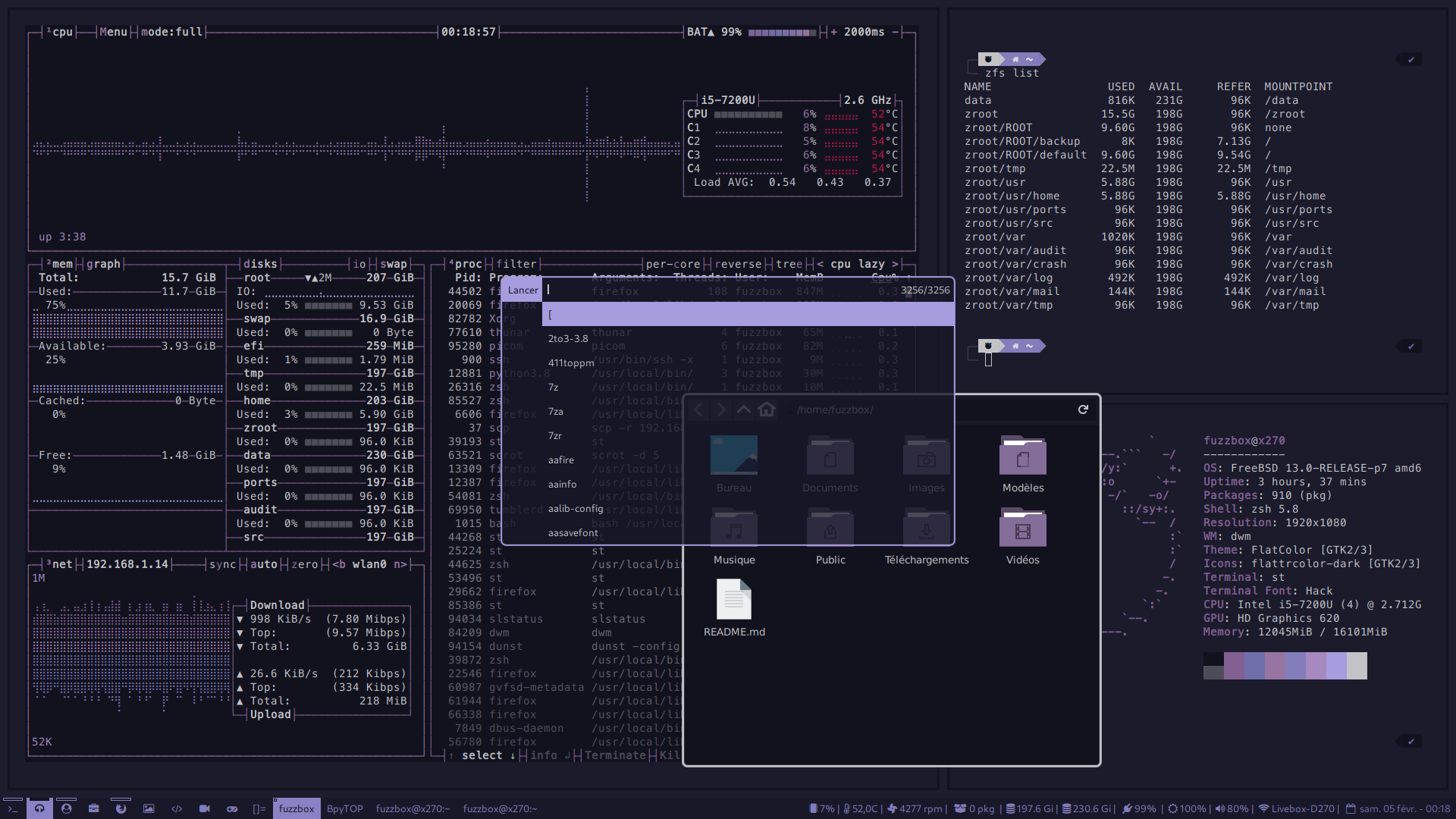This screenshot has width=1456, height=819.
Task: Decrease update interval with the minus sign
Action: pos(895,32)
